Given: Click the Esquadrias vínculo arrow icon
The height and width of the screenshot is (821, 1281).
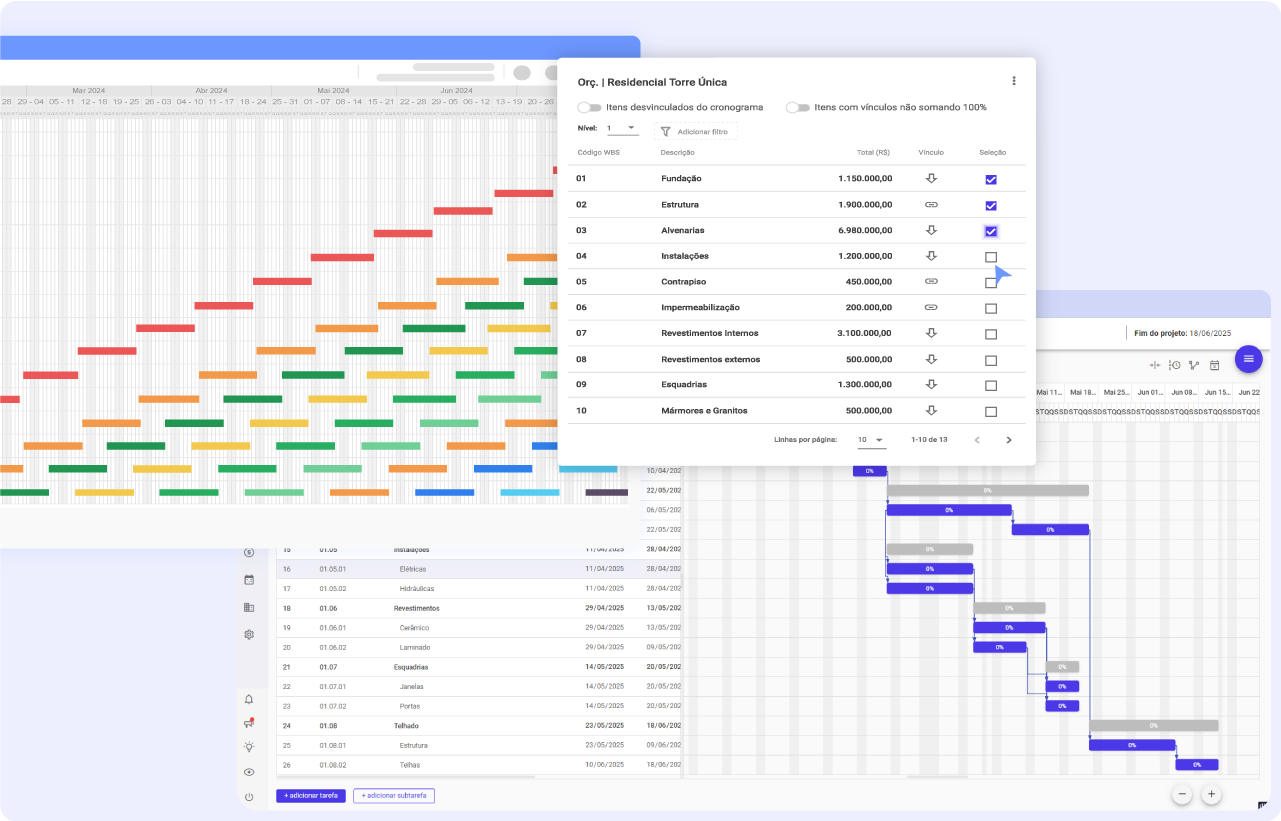Looking at the screenshot, I should (931, 384).
